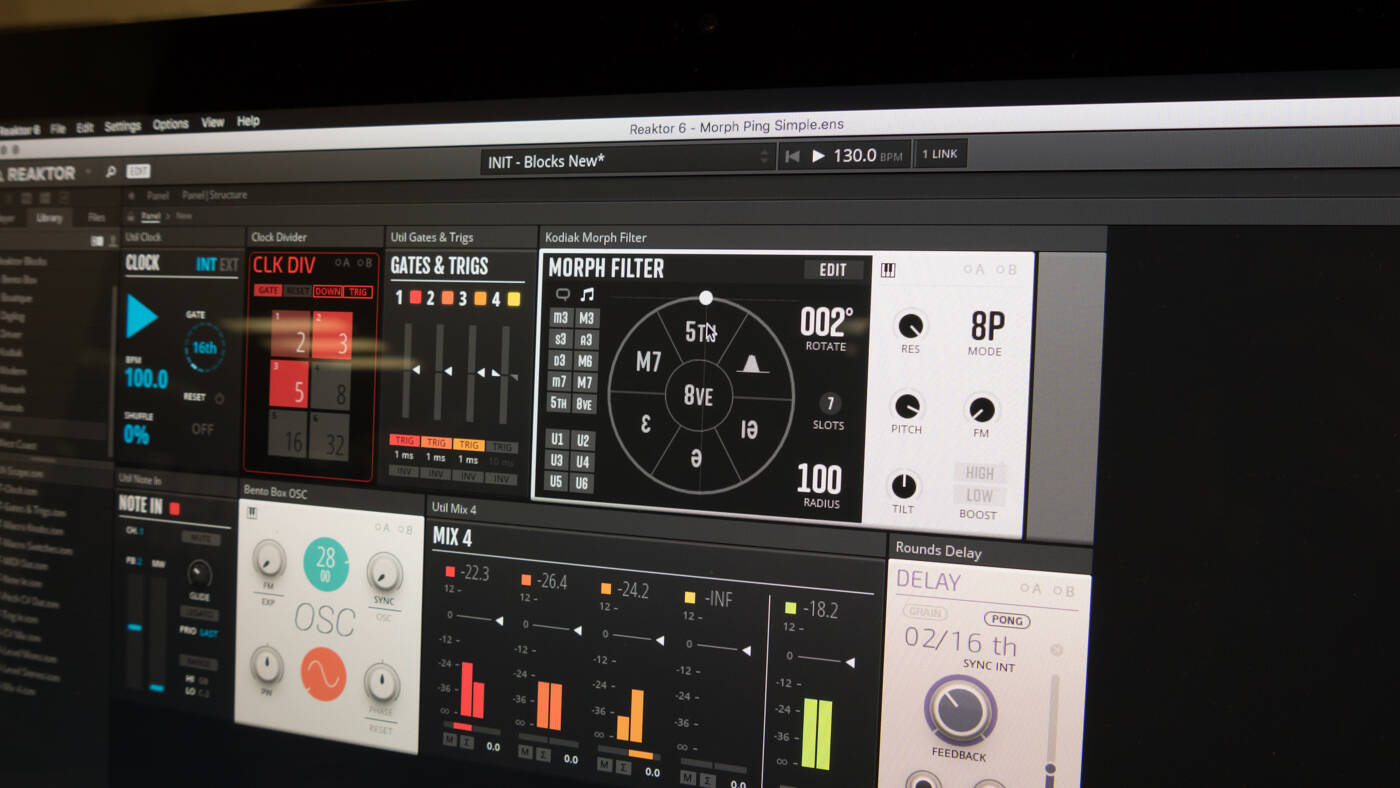The width and height of the screenshot is (1400, 788).
Task: Click the PHASE knob in Bento Box OSC
Action: click(x=381, y=682)
